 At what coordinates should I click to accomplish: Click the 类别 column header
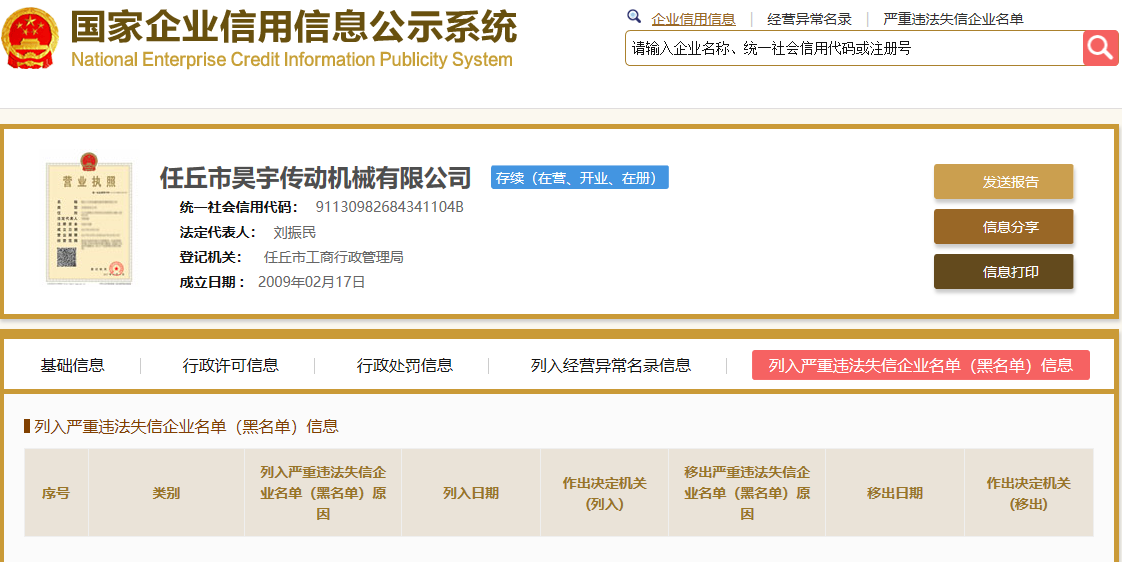(x=166, y=493)
